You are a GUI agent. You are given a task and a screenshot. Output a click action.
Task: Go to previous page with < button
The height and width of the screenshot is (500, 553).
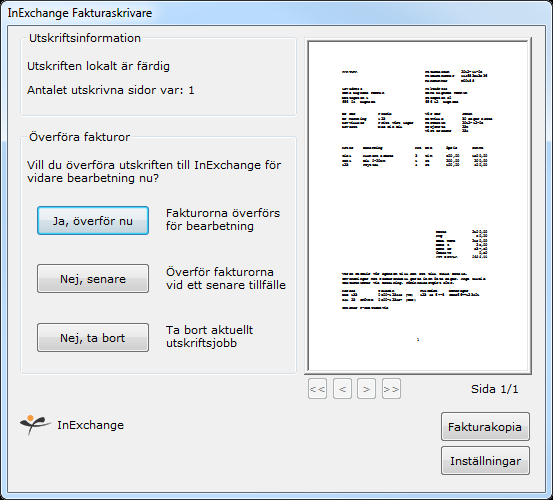(342, 389)
